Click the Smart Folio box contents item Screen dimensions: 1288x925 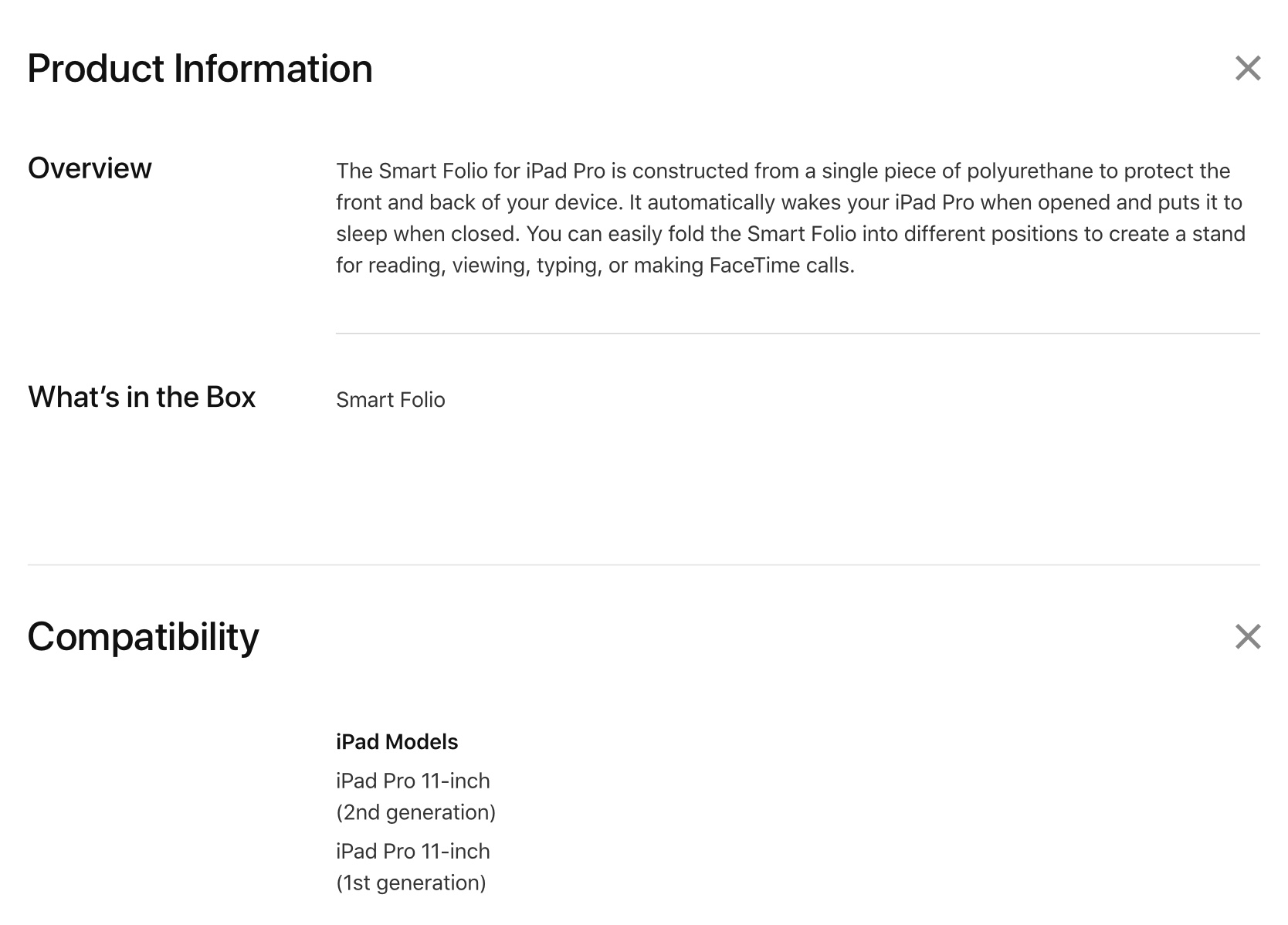390,400
